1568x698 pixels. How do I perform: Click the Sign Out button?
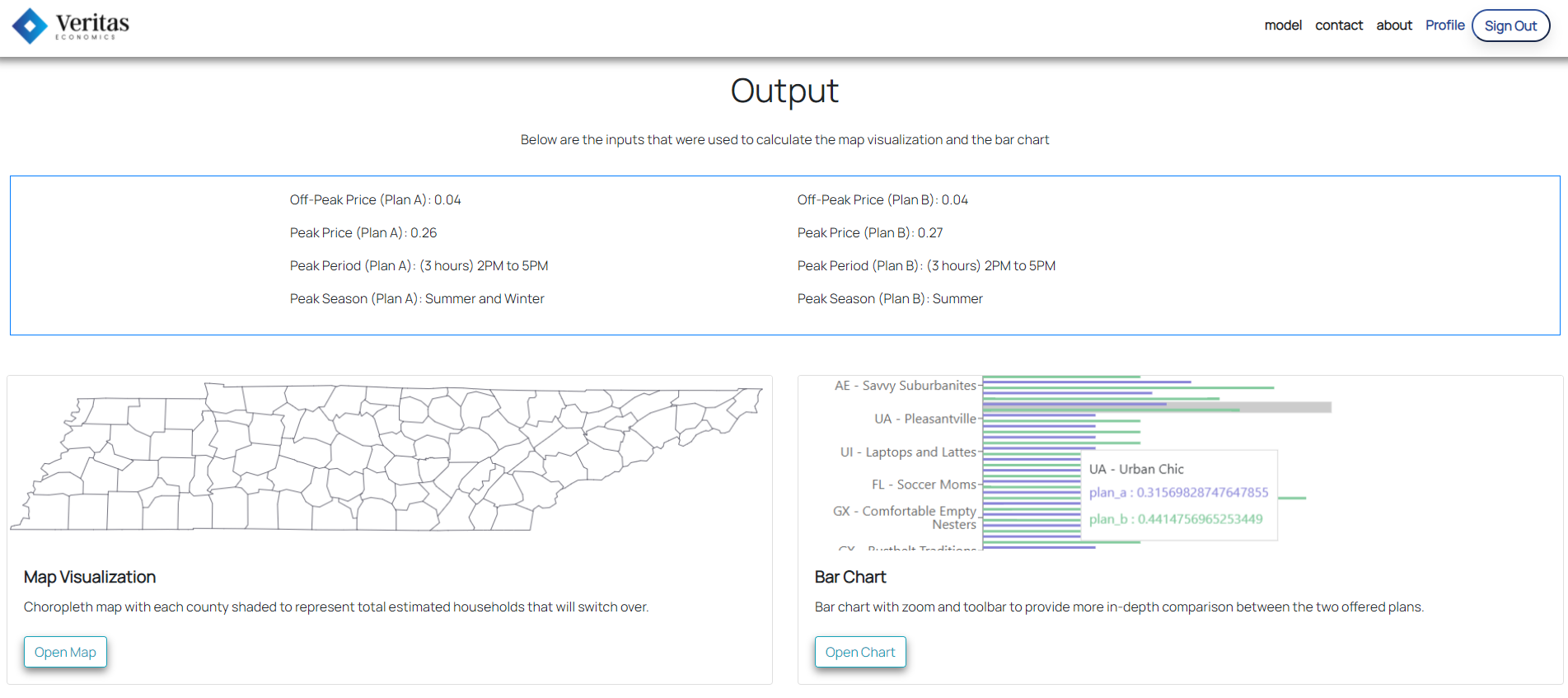[1510, 26]
